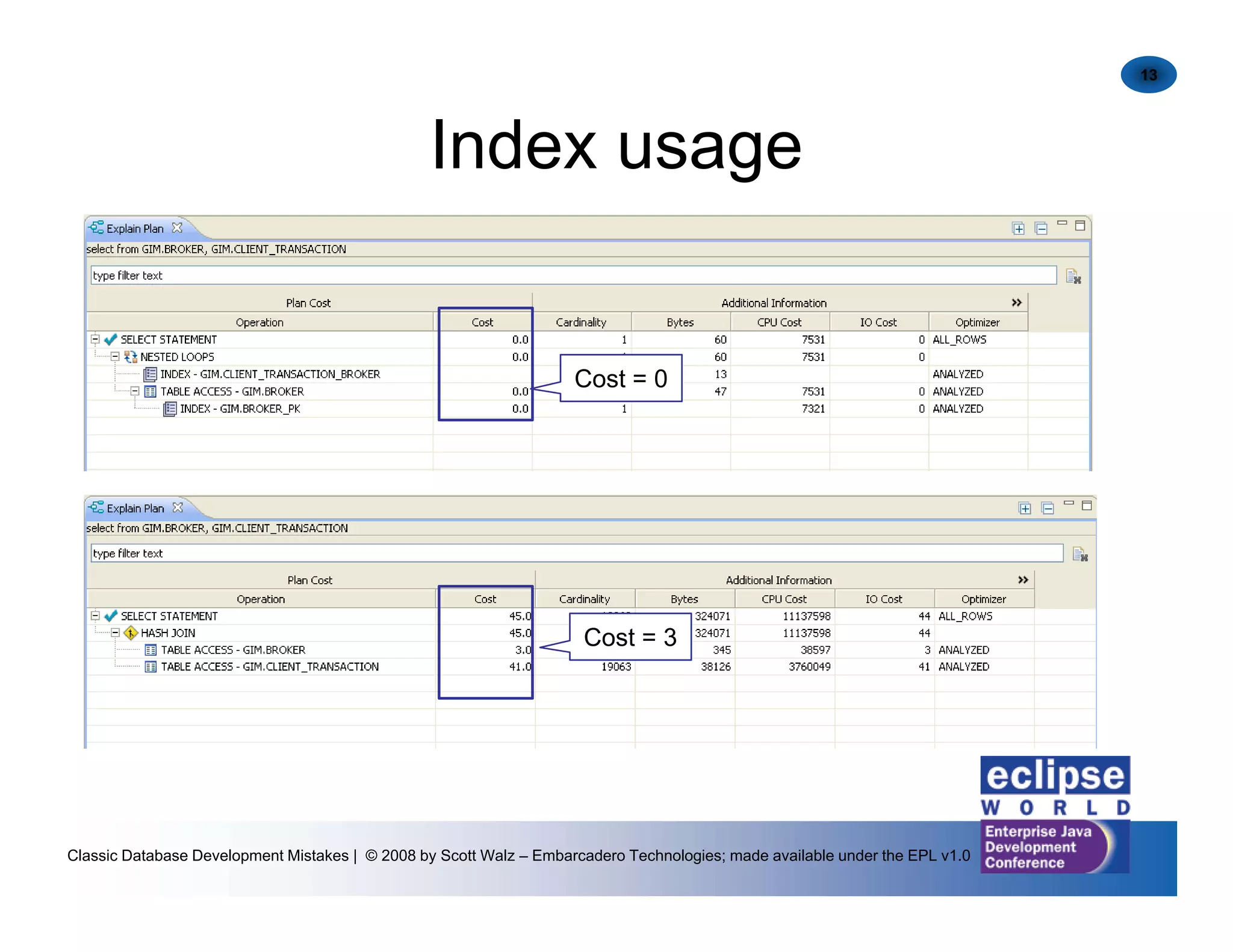Click IO Cost header in bottom plan

(884, 599)
